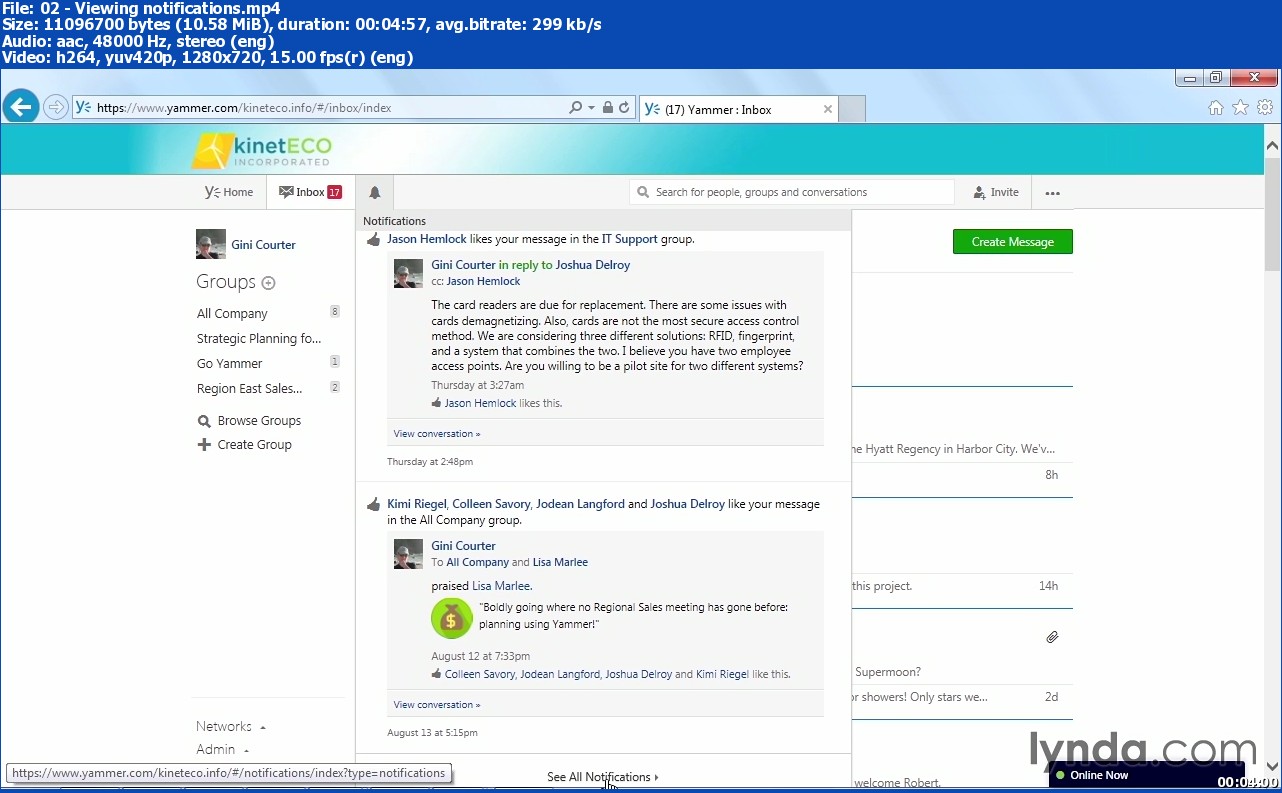1282x793 pixels.
Task: Click in the search people and groups field
Action: (x=792, y=192)
